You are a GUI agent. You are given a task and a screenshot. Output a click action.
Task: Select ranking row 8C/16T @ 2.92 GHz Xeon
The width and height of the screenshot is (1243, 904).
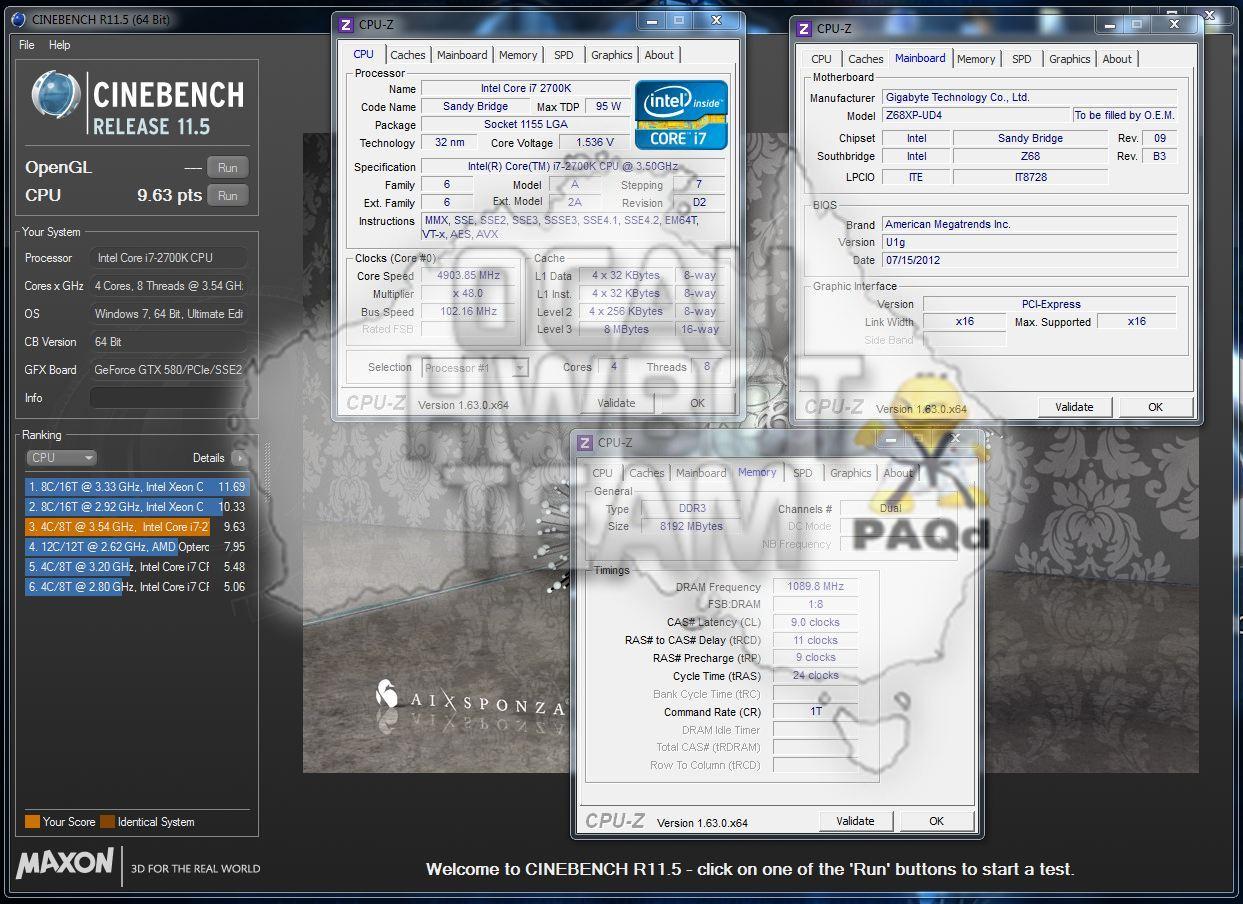coord(136,507)
